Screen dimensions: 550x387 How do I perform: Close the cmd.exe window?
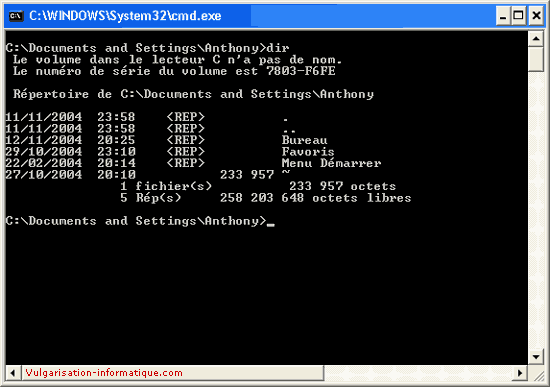[x=536, y=16]
